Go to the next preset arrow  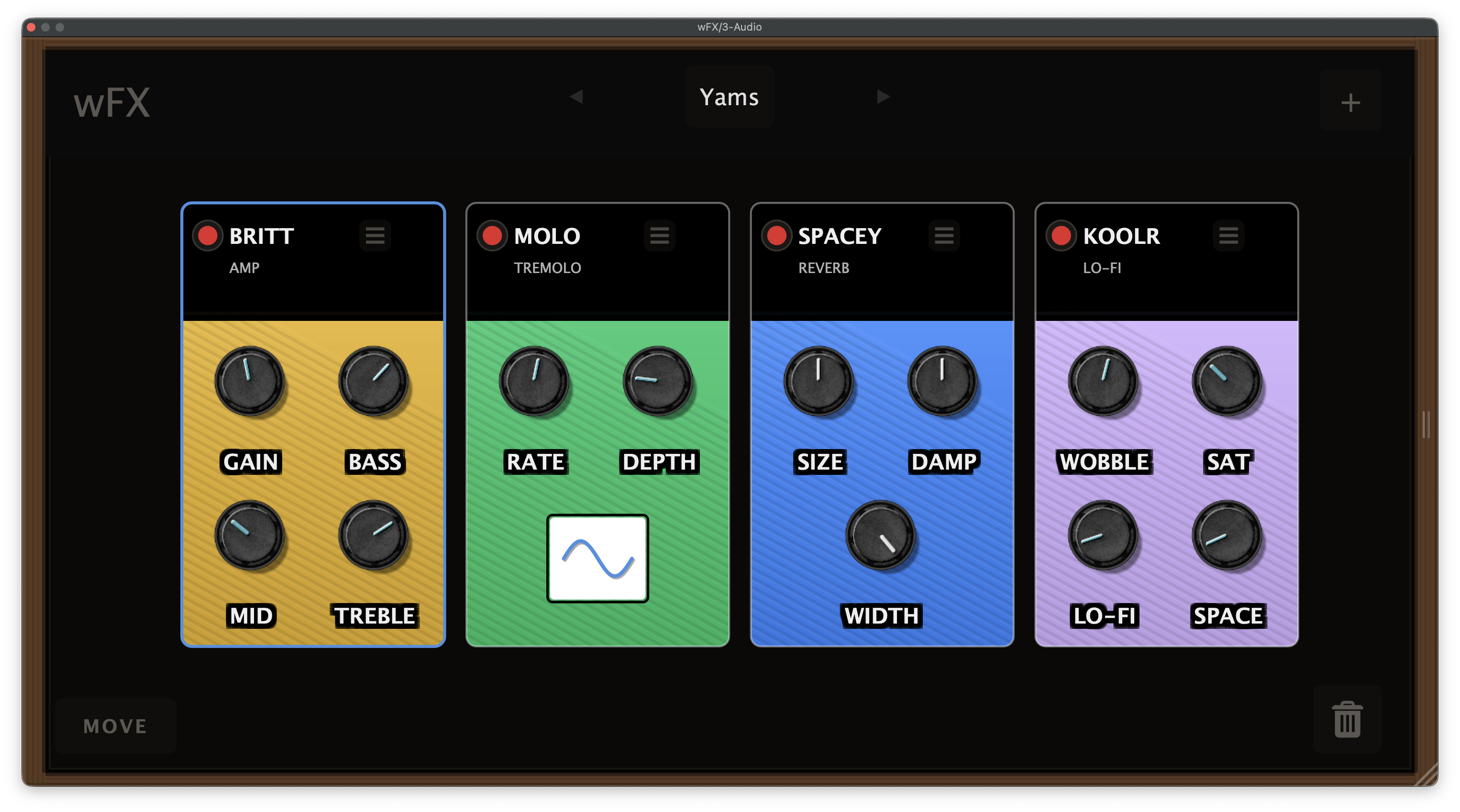click(883, 97)
